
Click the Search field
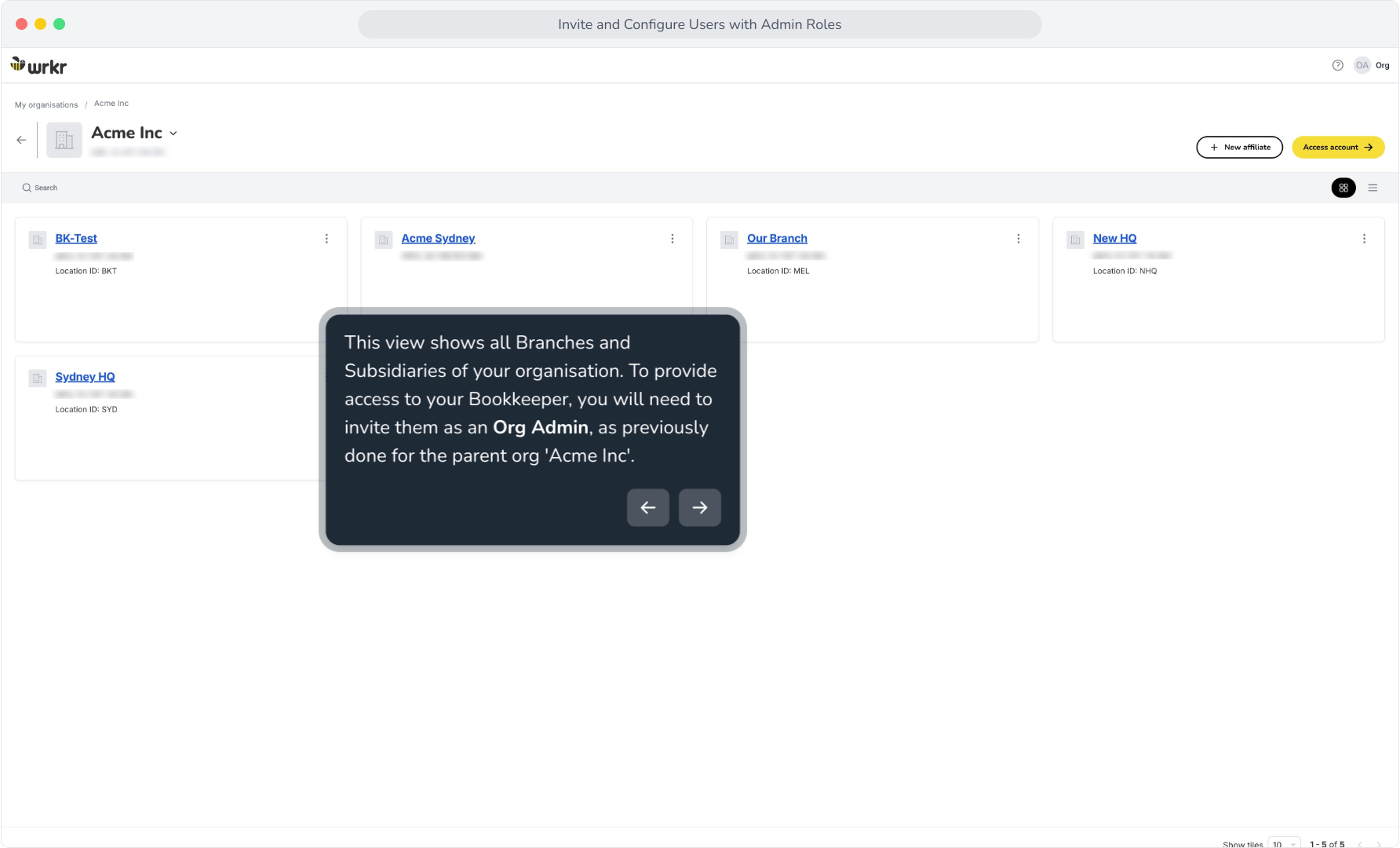[x=40, y=188]
